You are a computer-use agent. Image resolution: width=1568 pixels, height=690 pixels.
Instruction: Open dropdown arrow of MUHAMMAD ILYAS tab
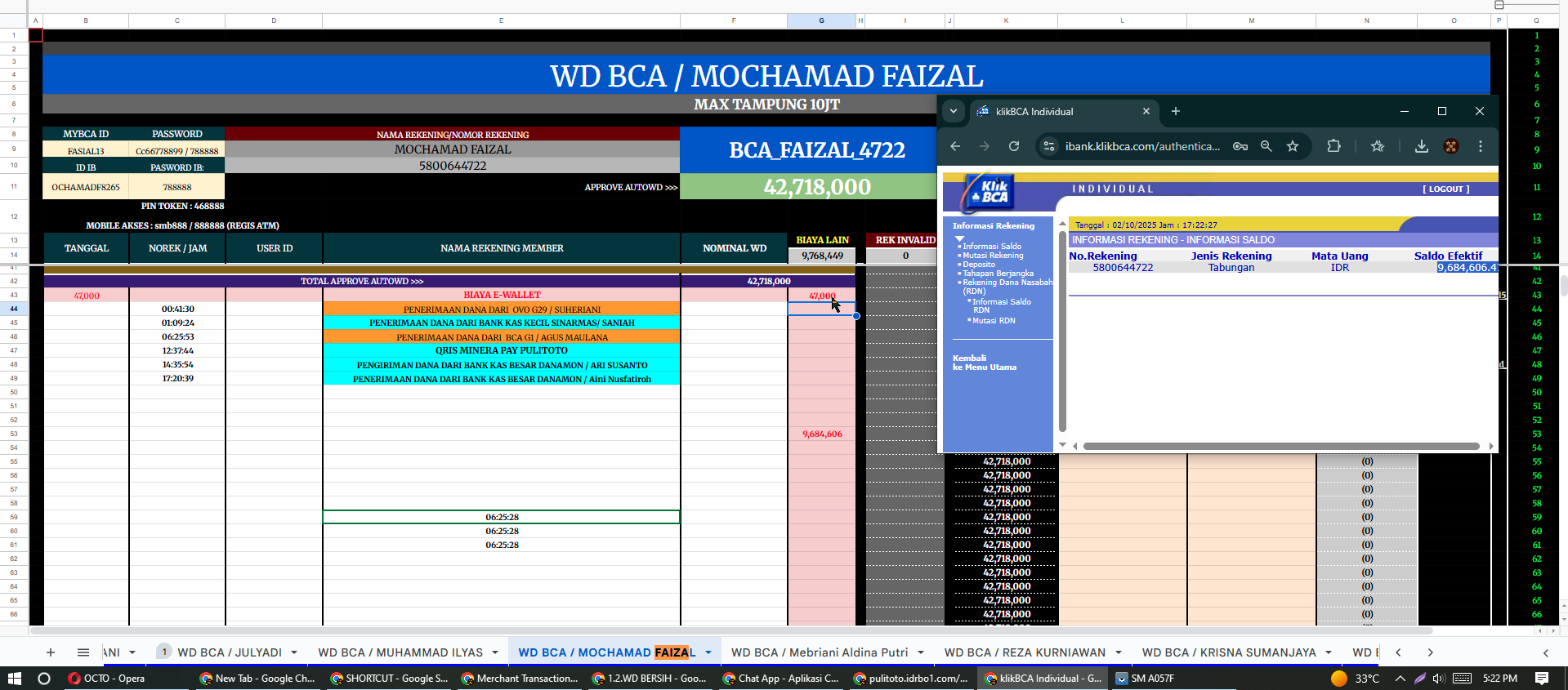(x=495, y=652)
